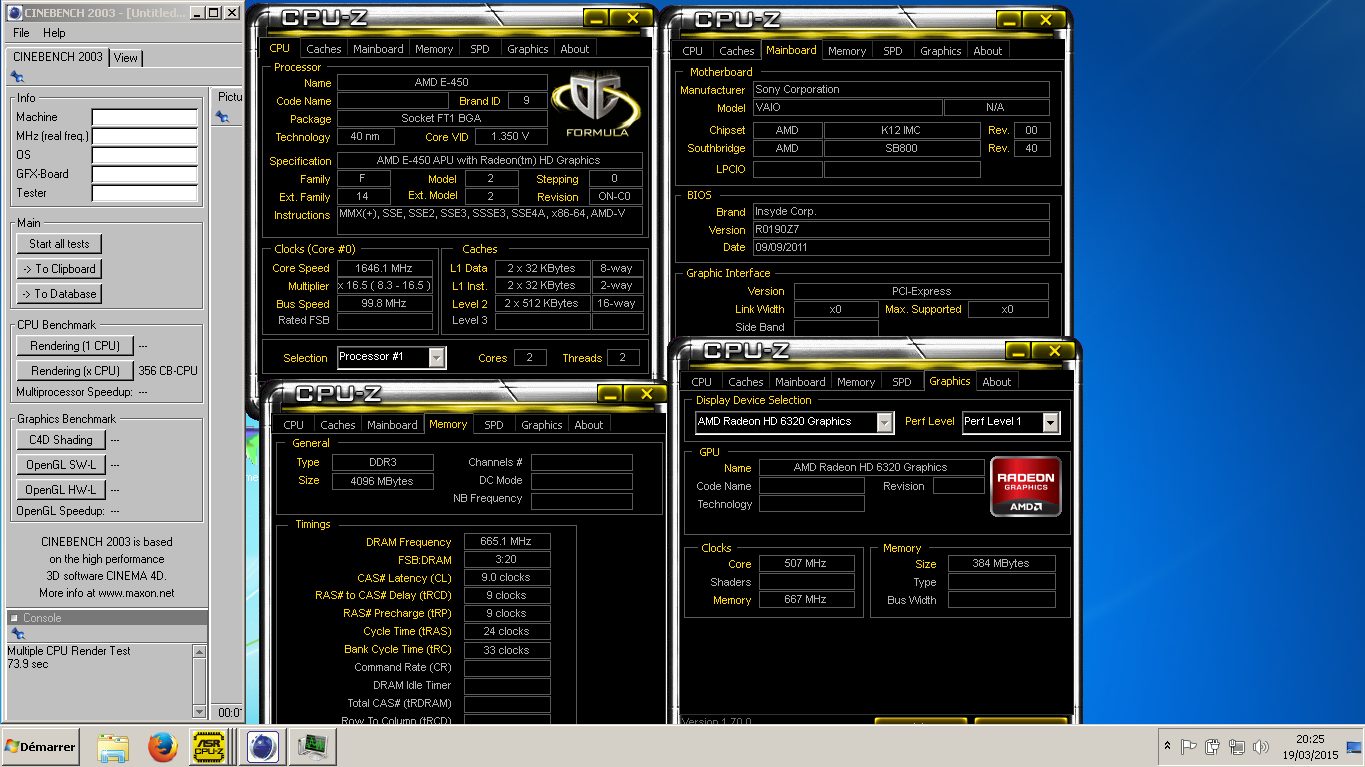Click the 665.1 MHz DRAM Frequency value
The width and height of the screenshot is (1365, 767).
pyautogui.click(x=505, y=542)
